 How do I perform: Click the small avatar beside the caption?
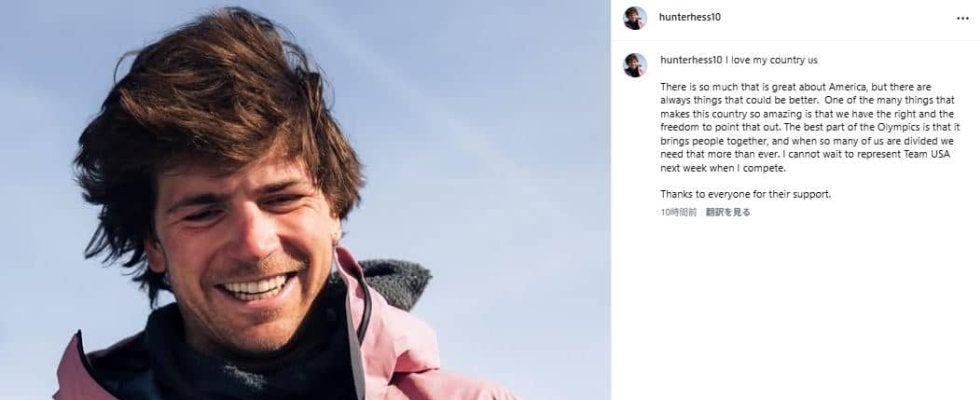(x=634, y=65)
